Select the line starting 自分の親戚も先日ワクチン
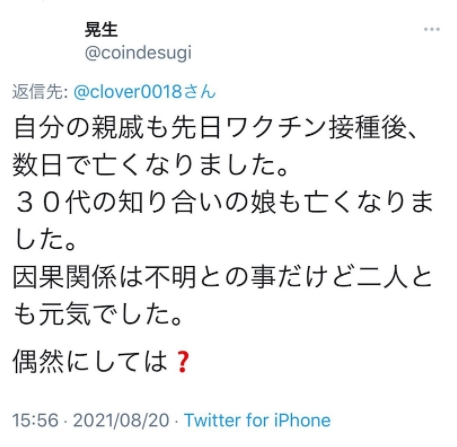 pos(215,127)
